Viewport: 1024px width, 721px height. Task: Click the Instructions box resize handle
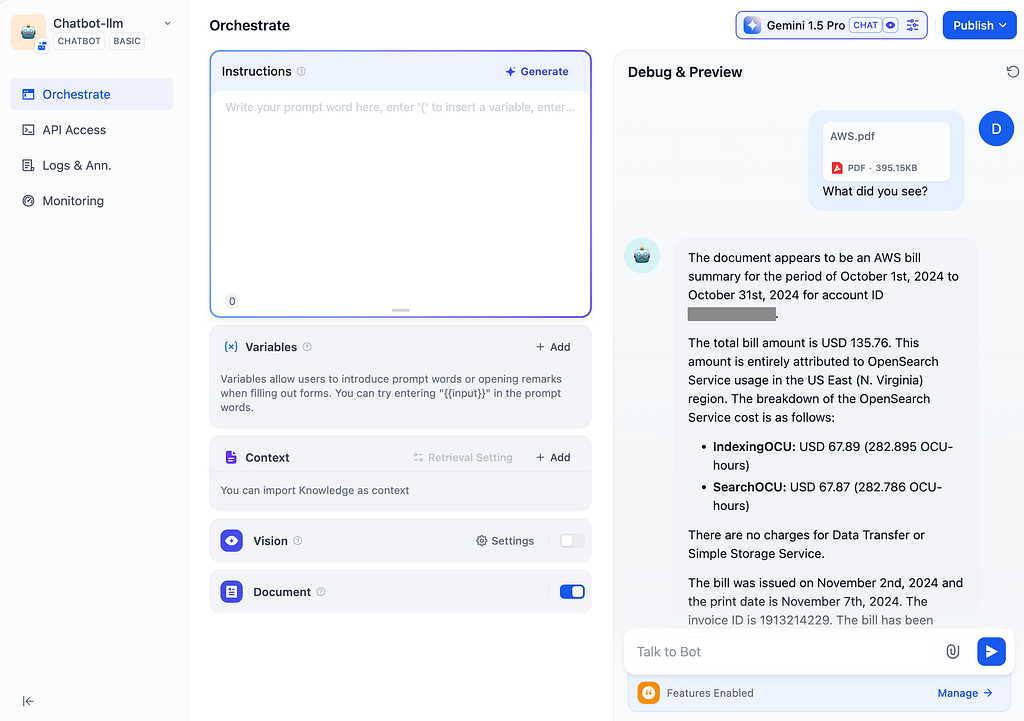coord(400,311)
